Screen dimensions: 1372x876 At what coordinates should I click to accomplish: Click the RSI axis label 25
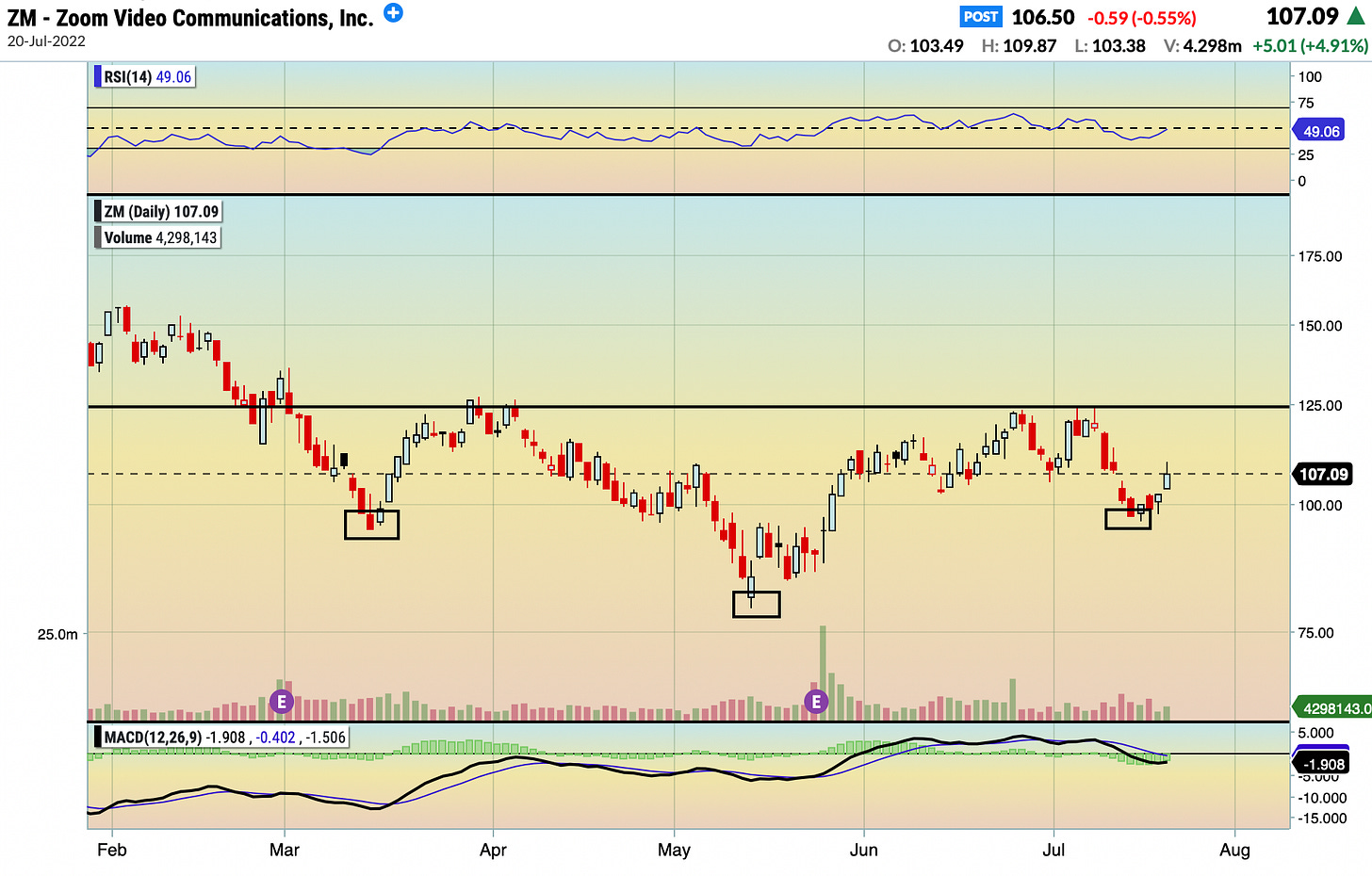point(1305,154)
